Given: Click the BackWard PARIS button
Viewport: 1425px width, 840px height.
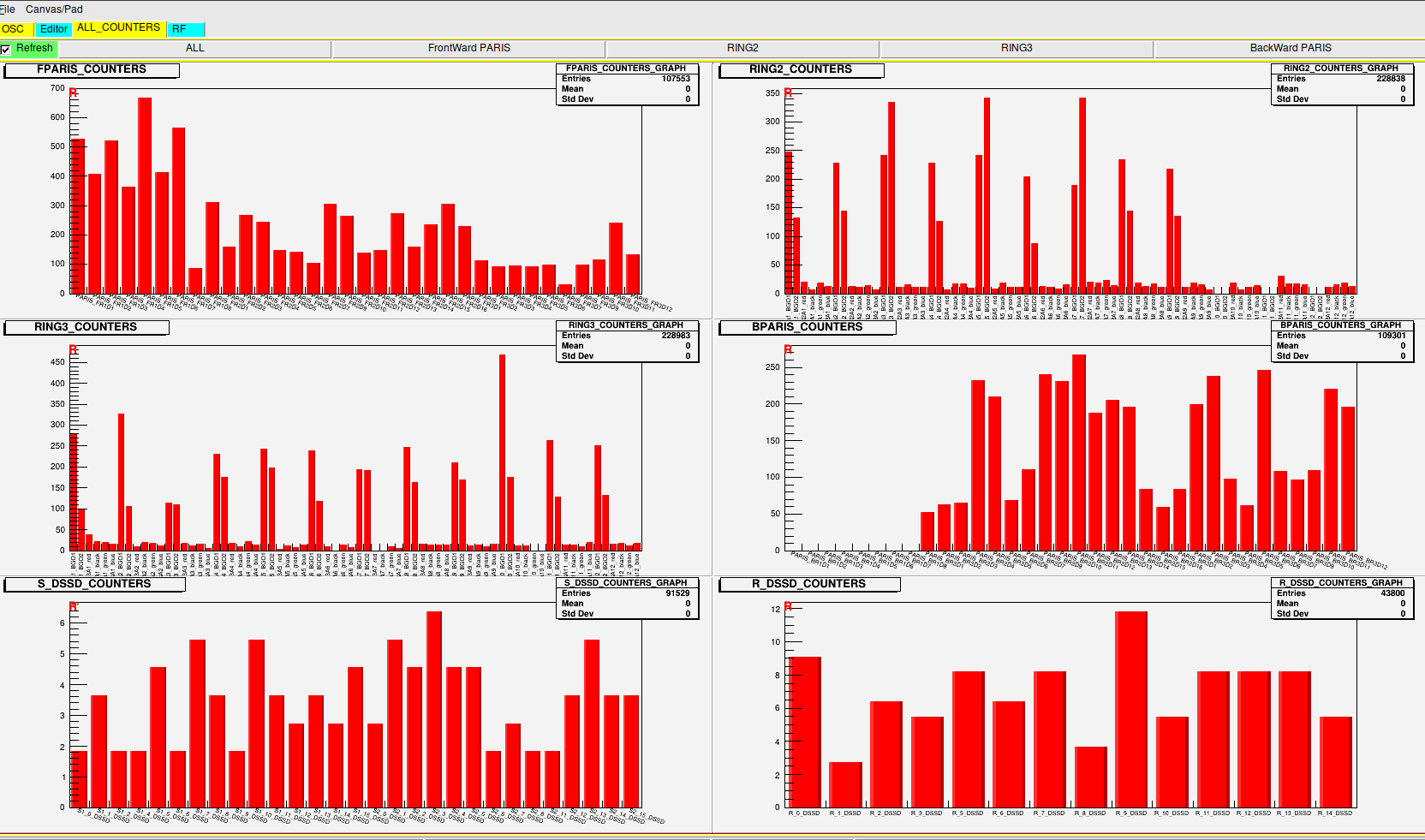Looking at the screenshot, I should click(x=1290, y=49).
